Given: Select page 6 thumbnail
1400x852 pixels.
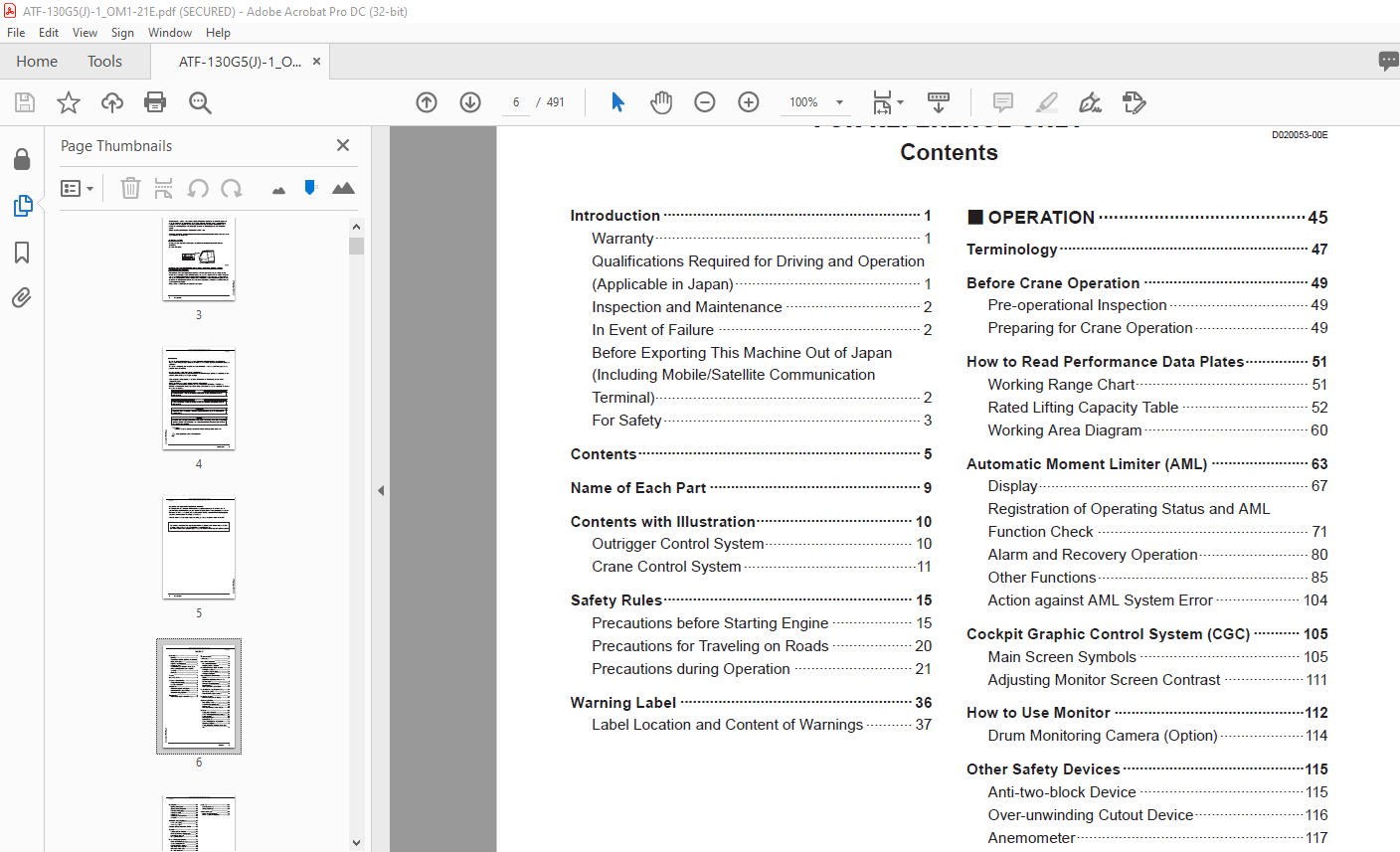Looking at the screenshot, I should [199, 696].
